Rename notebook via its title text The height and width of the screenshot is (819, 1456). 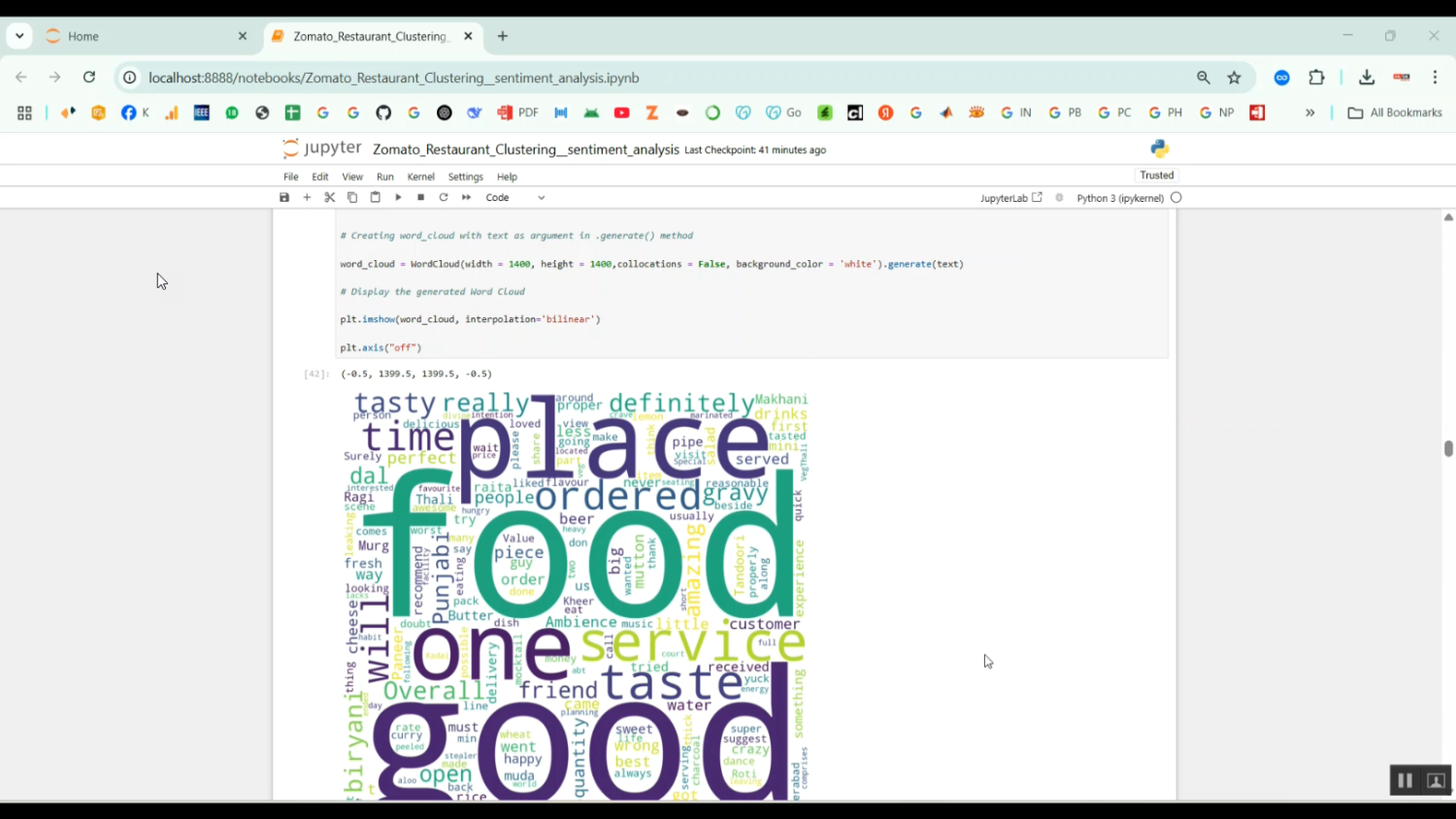[526, 149]
